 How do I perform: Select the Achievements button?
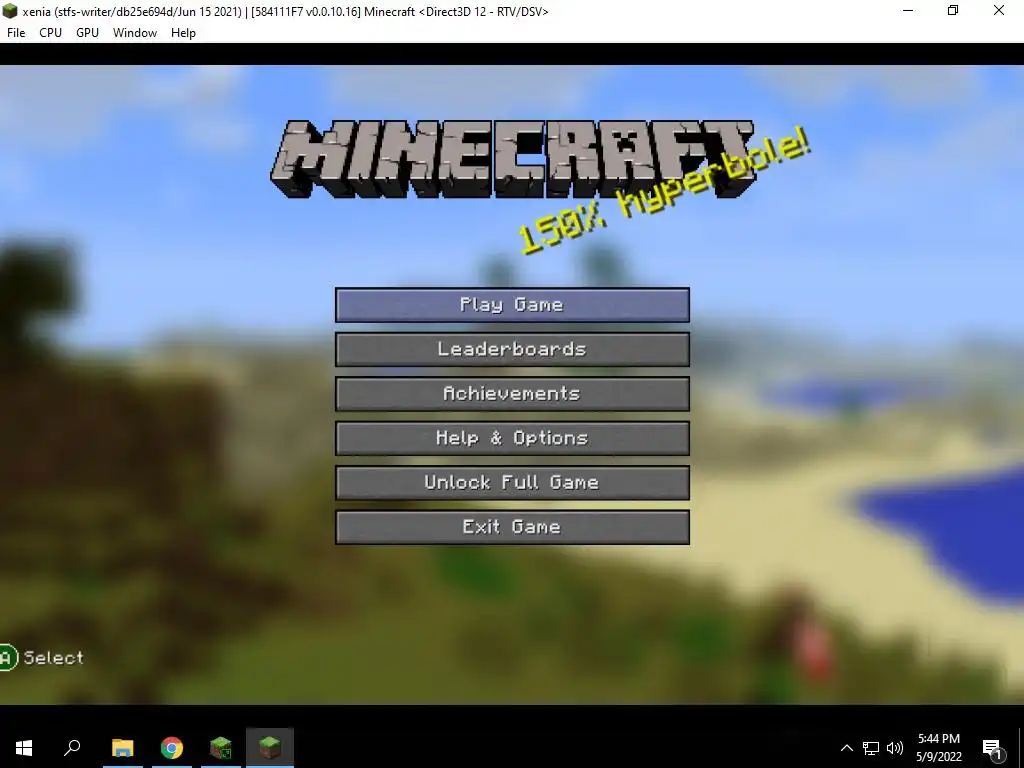click(512, 394)
